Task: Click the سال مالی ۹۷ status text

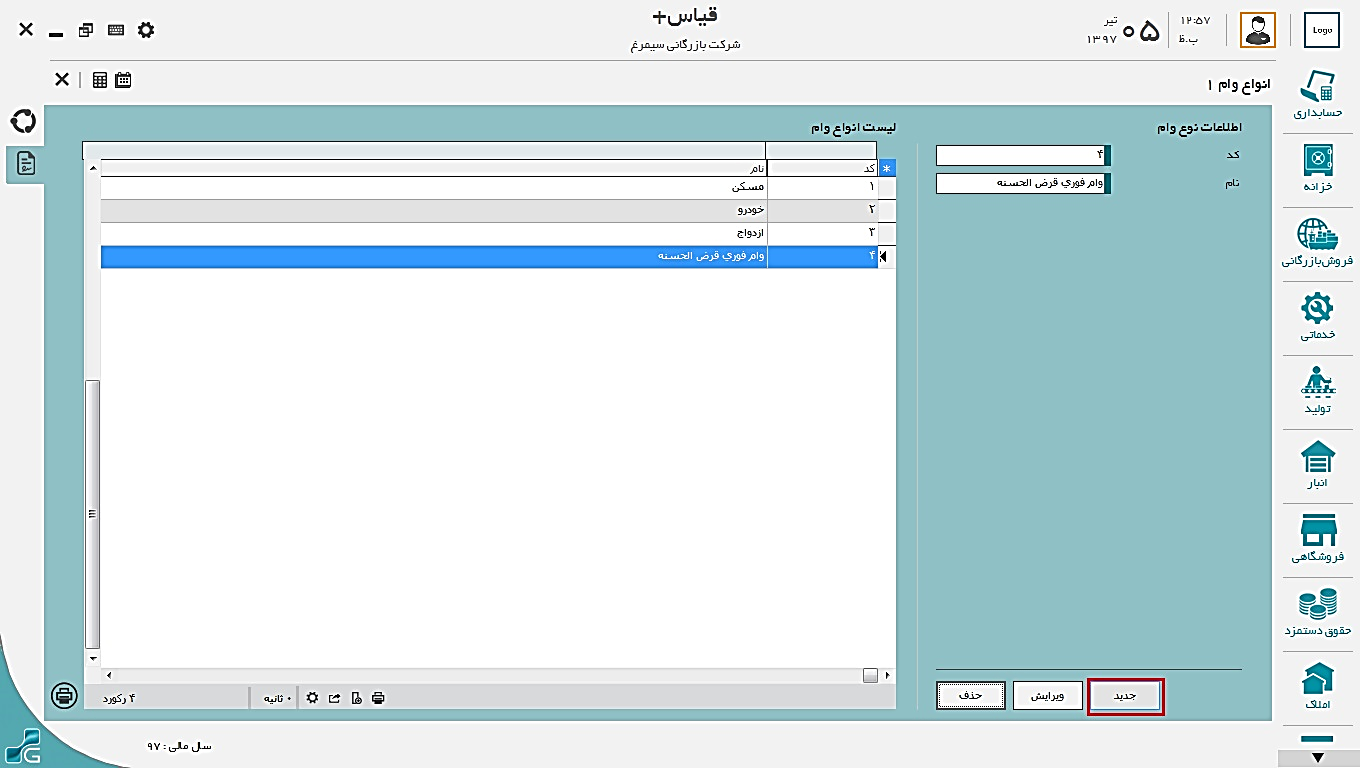Action: click(180, 746)
